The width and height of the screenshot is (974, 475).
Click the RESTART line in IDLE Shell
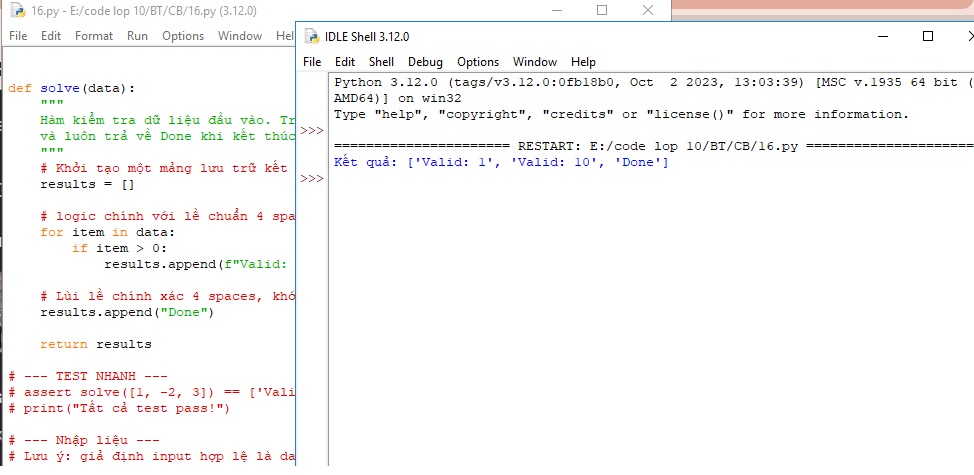[653, 147]
